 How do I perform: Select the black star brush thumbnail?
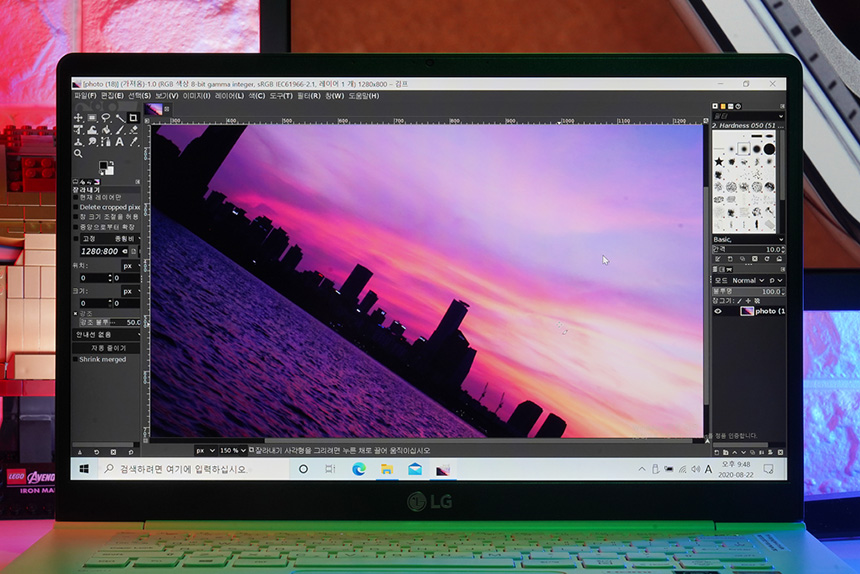tap(718, 162)
